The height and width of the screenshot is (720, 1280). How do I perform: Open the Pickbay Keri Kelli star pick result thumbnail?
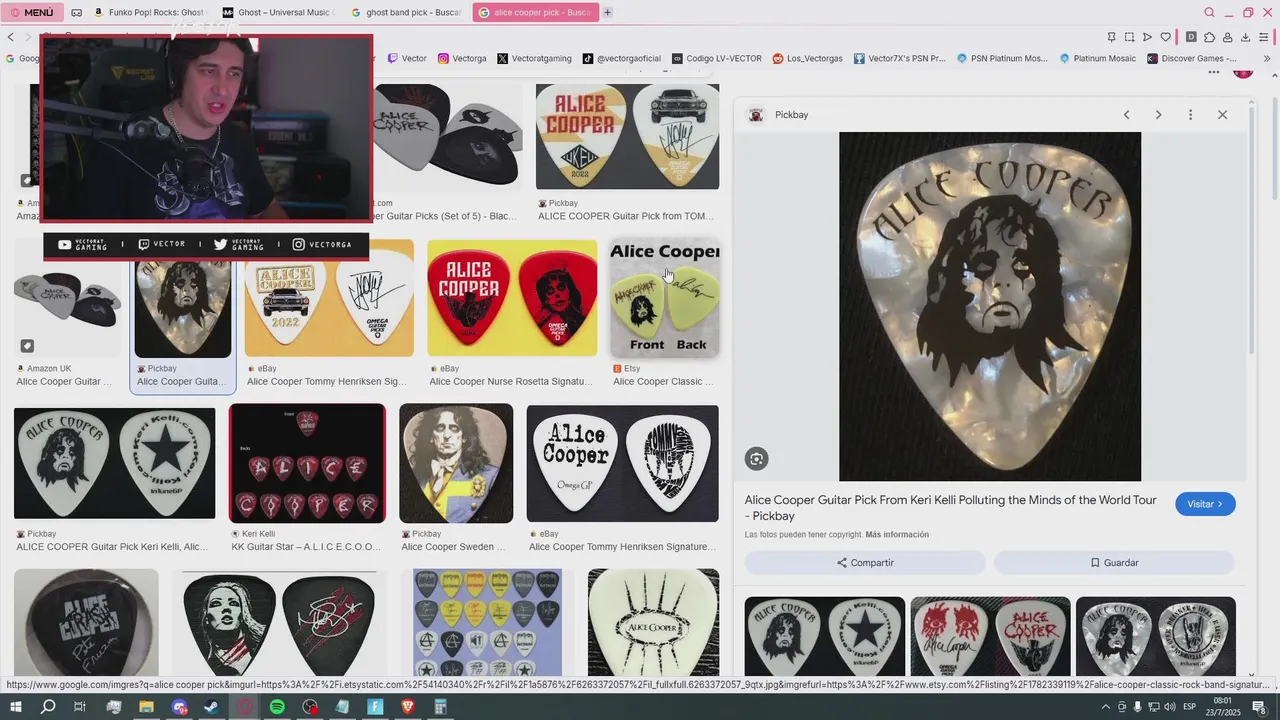(114, 463)
